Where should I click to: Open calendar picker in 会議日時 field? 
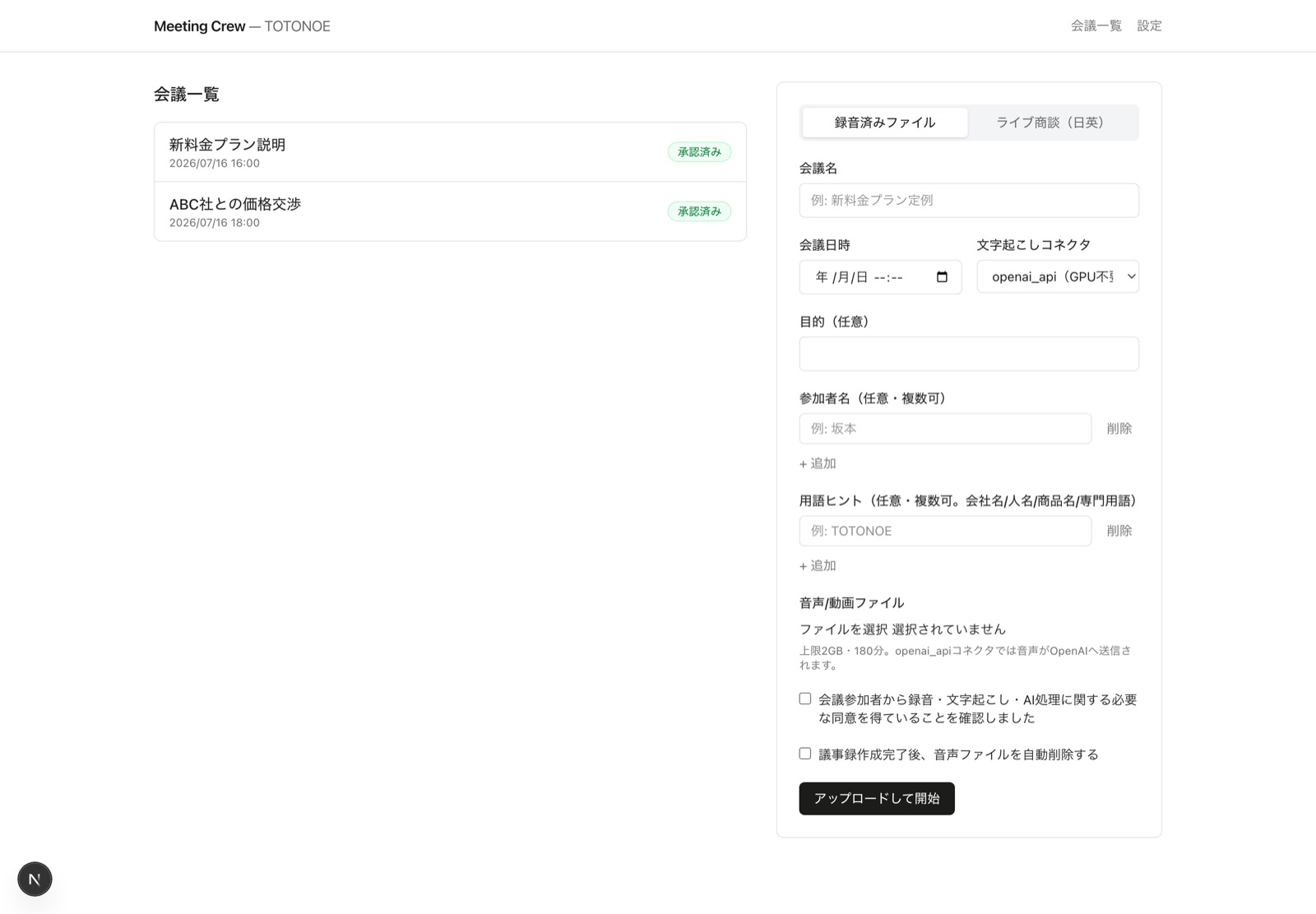tap(942, 277)
